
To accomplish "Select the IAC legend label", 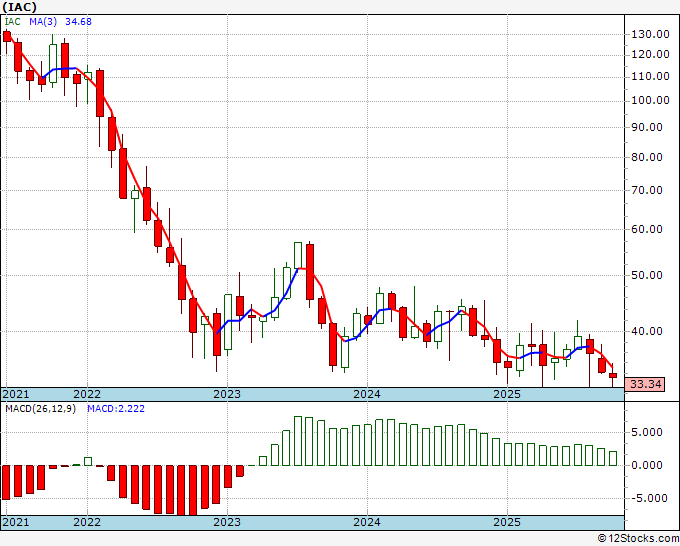I will pyautogui.click(x=13, y=22).
